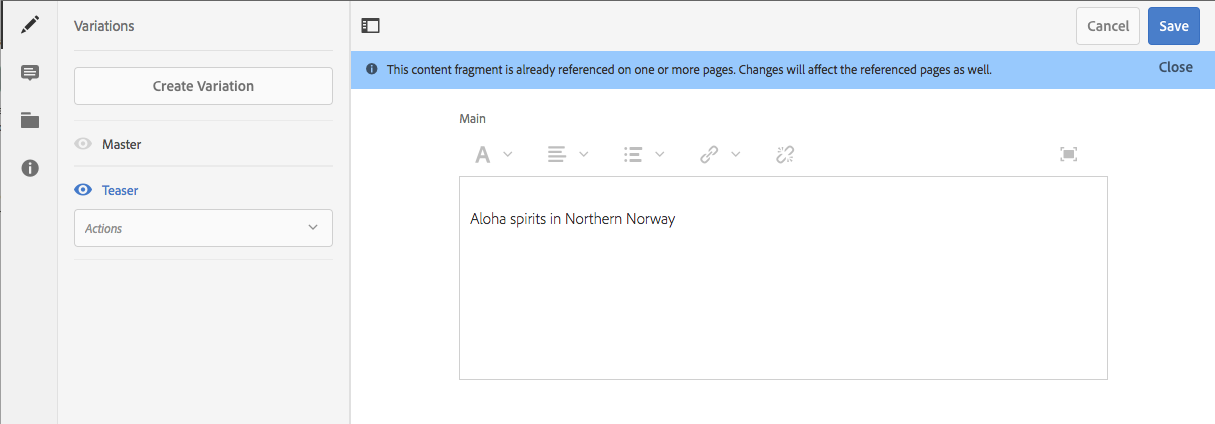Screen dimensions: 1215x424
Task: Show the metadata info icon
Action: point(30,168)
